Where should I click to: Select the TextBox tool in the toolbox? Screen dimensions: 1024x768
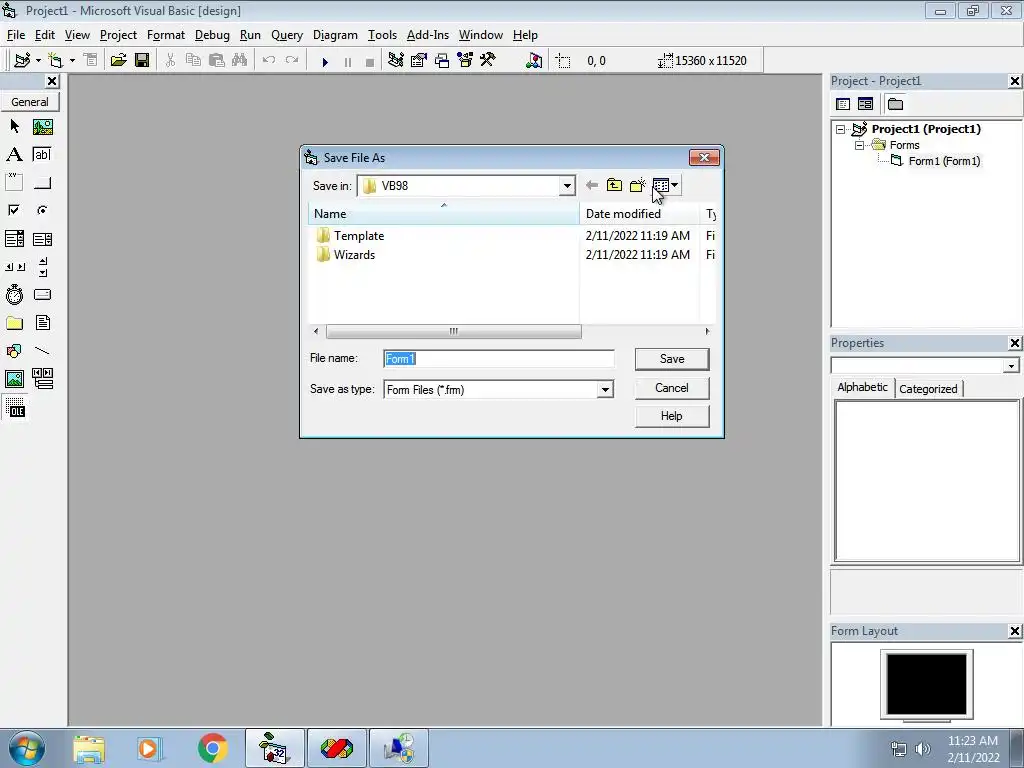[x=42, y=155]
